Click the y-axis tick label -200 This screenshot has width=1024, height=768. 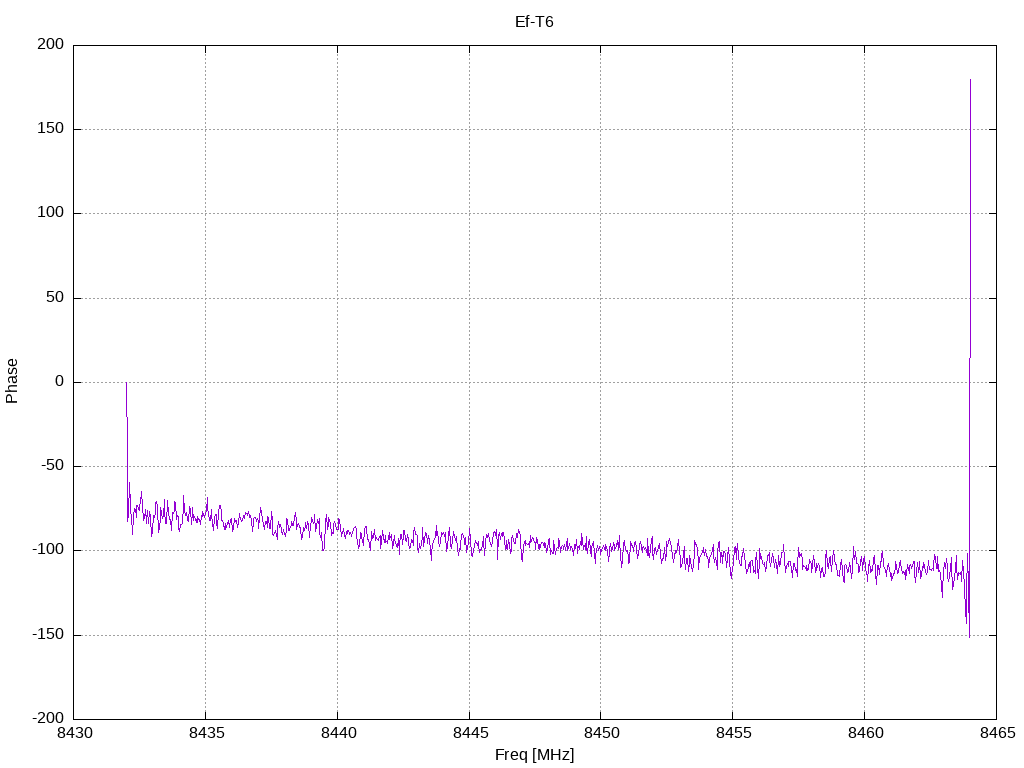coord(48,718)
